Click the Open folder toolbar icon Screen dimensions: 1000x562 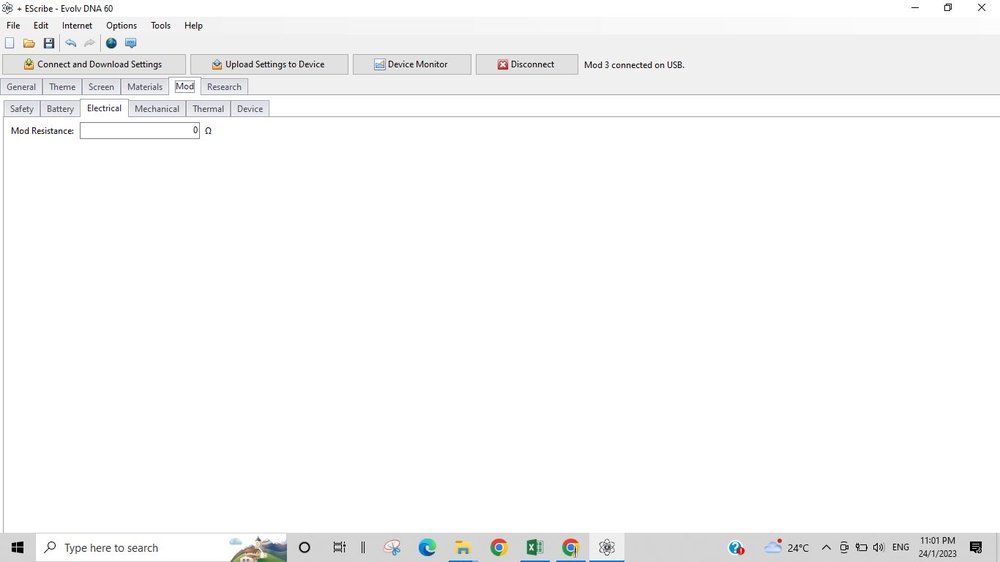click(29, 43)
